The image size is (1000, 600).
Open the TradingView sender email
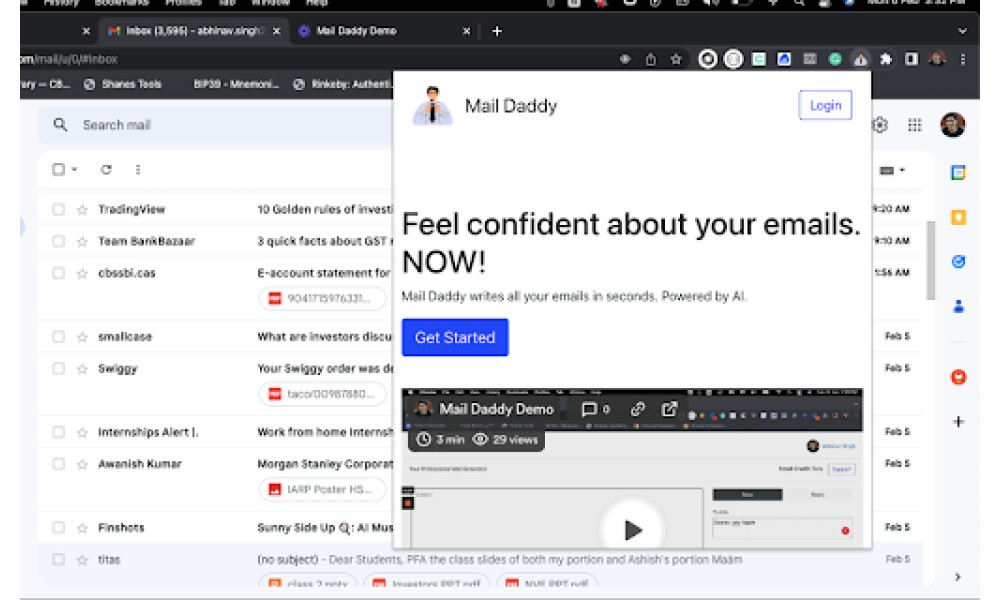click(131, 209)
